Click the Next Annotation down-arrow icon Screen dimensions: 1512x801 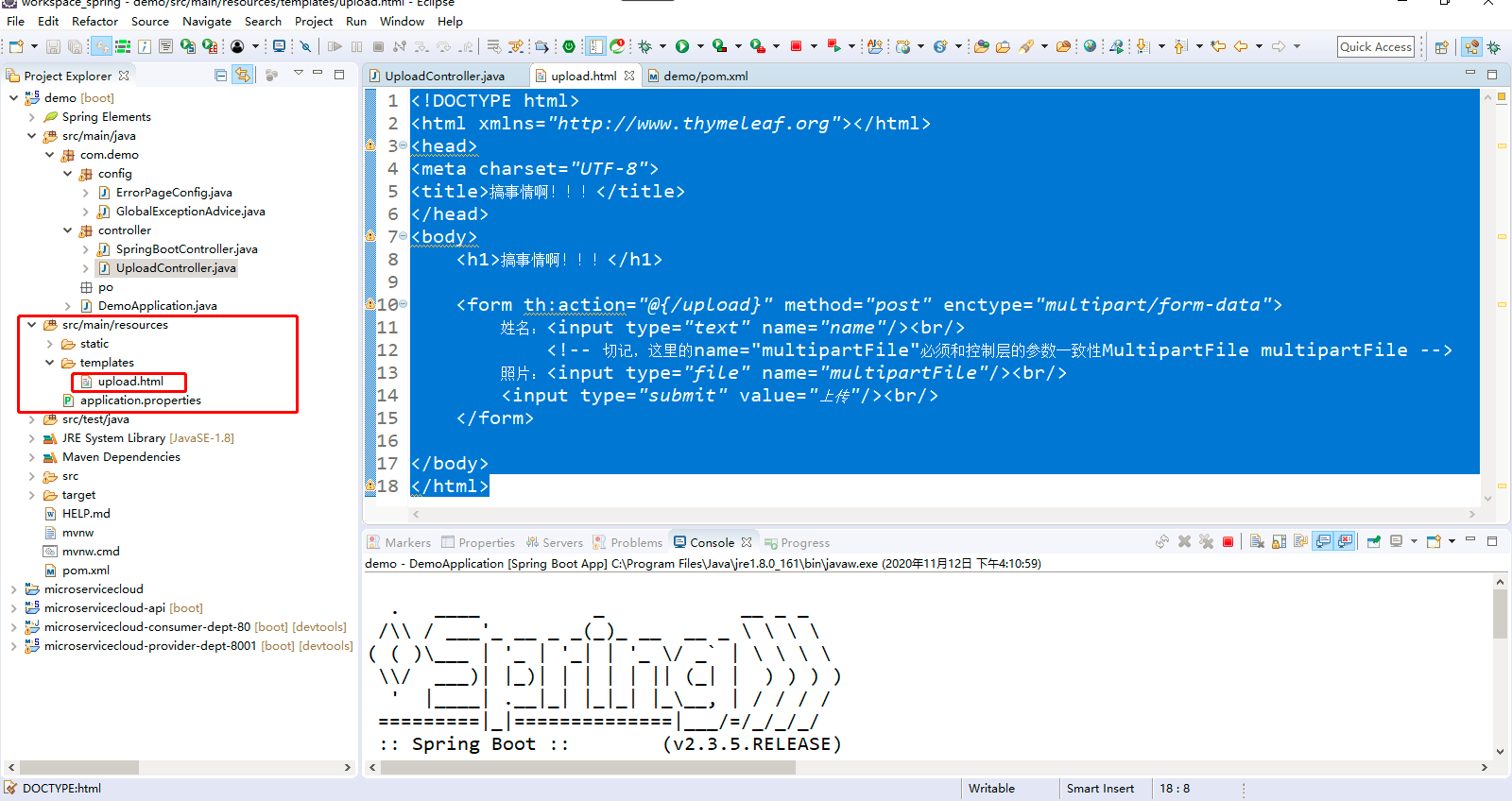[x=1143, y=46]
